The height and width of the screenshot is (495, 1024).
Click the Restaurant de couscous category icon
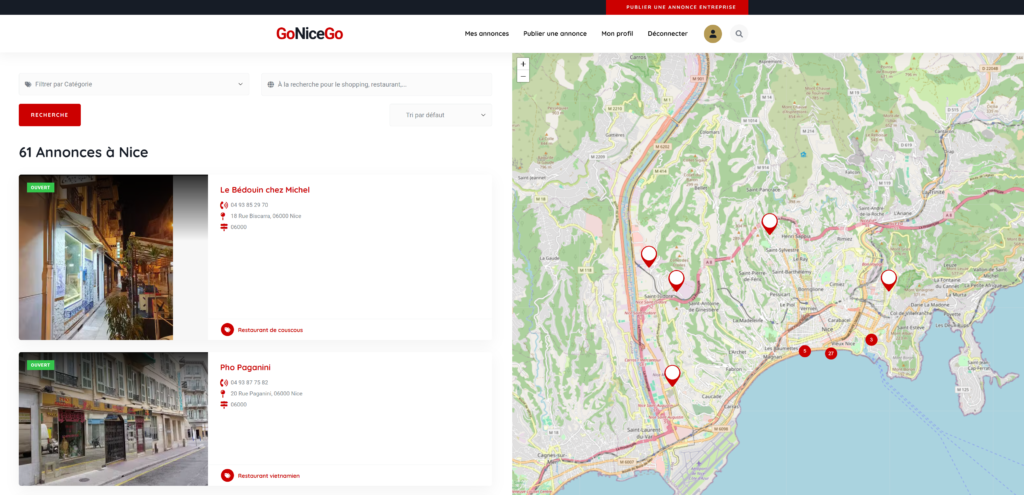coord(227,329)
